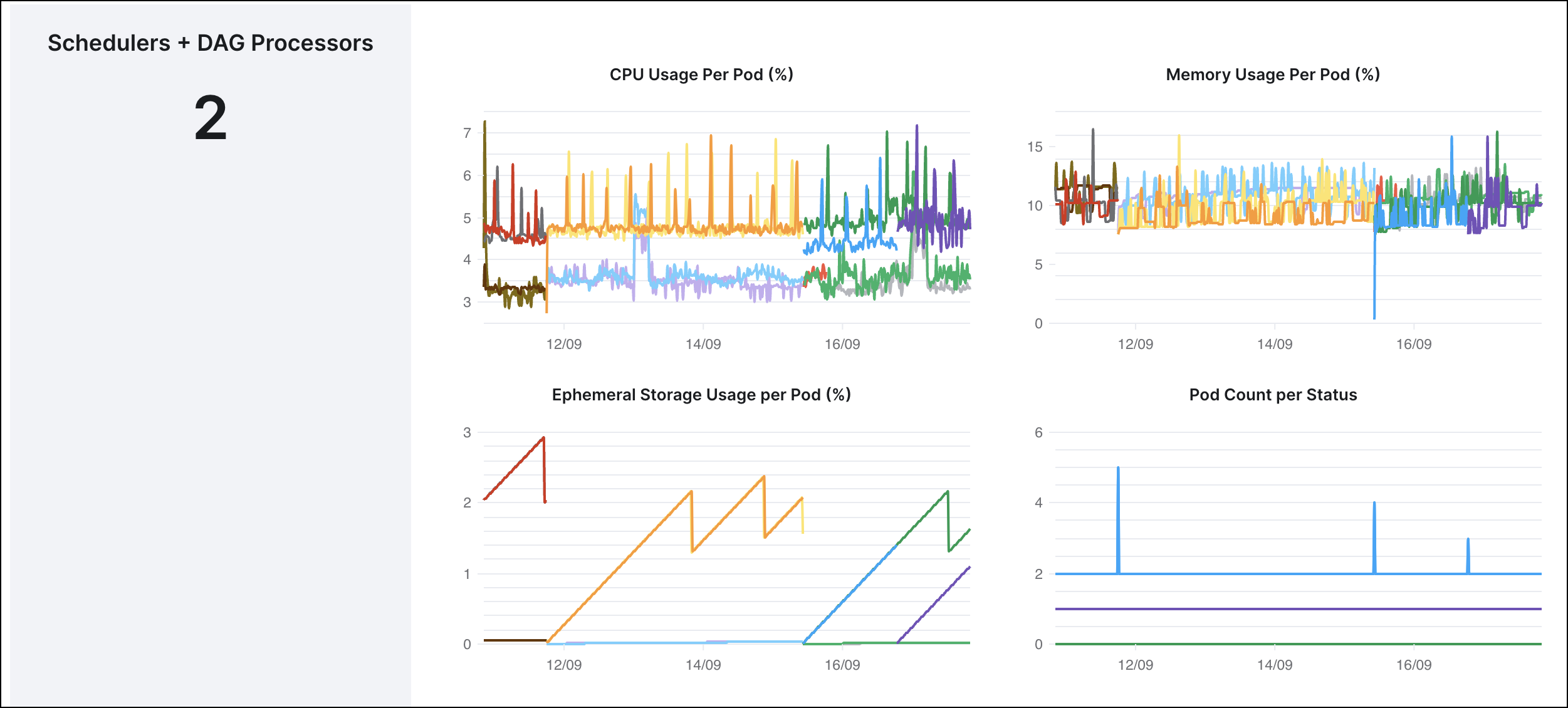
Task: Click the large stat value 2
Action: 211,120
